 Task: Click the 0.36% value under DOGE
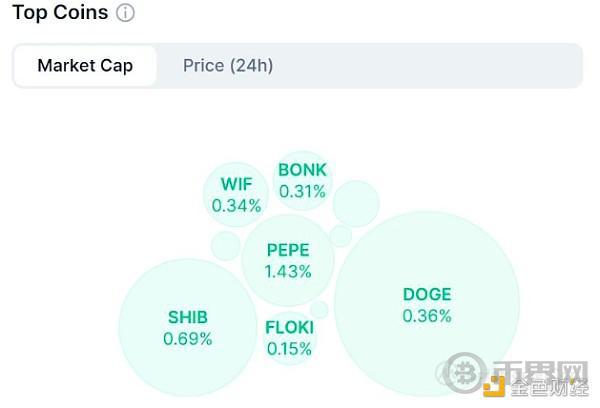pyautogui.click(x=427, y=316)
